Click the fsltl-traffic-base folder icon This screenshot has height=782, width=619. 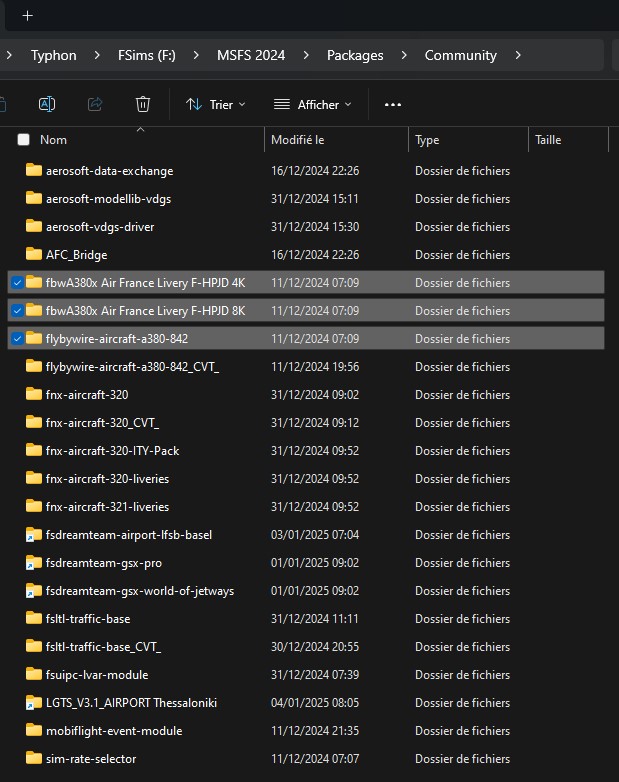(33, 618)
